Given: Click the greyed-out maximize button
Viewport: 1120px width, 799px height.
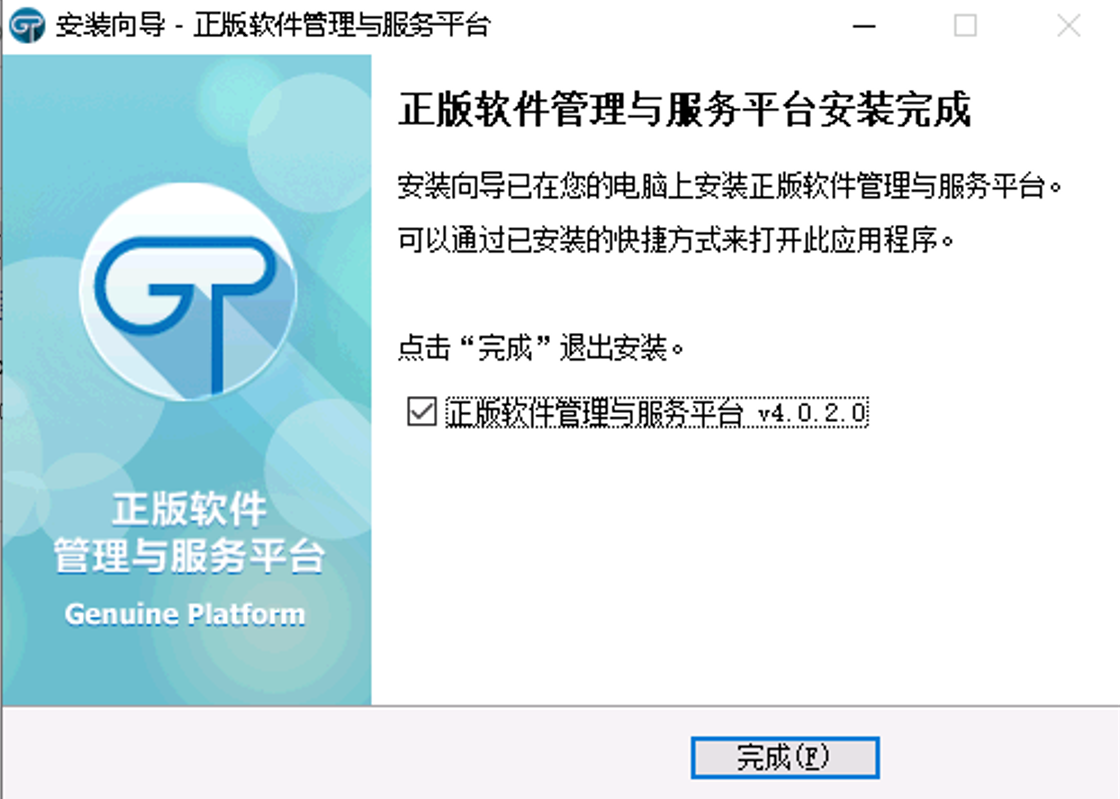Looking at the screenshot, I should [x=965, y=26].
